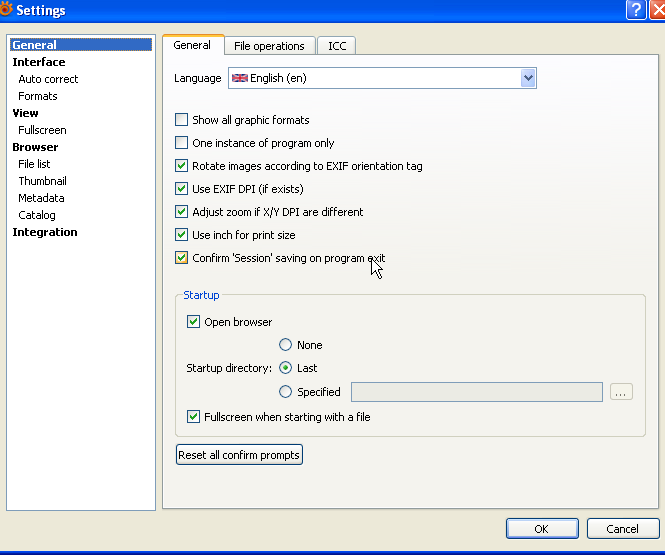The width and height of the screenshot is (665, 555).
Task: Select None startup directory option
Action: tap(286, 345)
